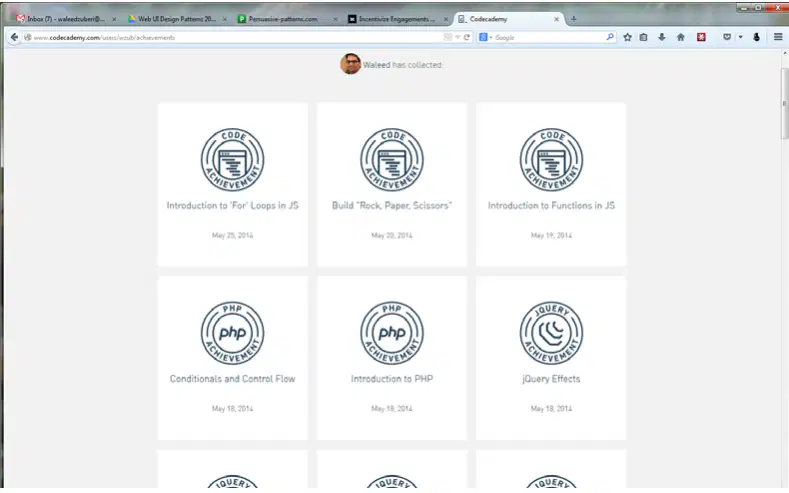789x493 pixels.
Task: Go to the home page icon
Action: pos(681,37)
